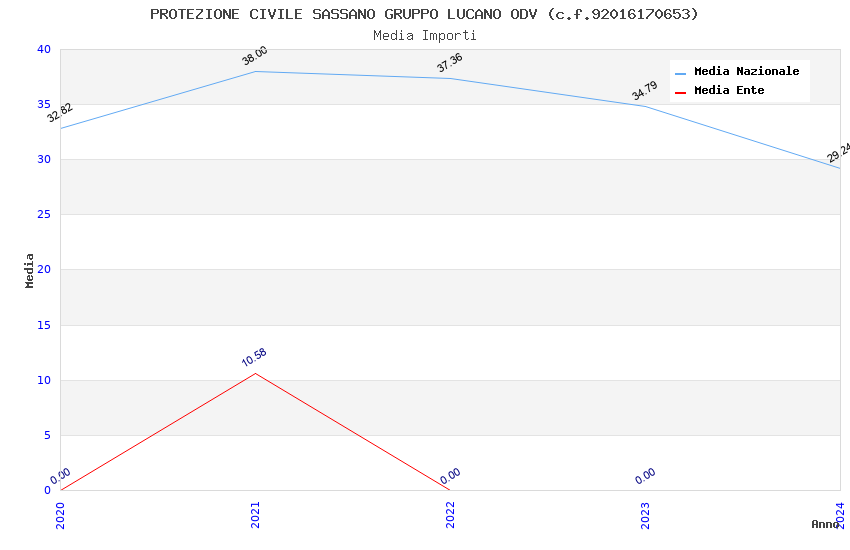Screen dimensions: 850x550
Task: Click the 40 value on the y-axis
Action: tap(43, 50)
